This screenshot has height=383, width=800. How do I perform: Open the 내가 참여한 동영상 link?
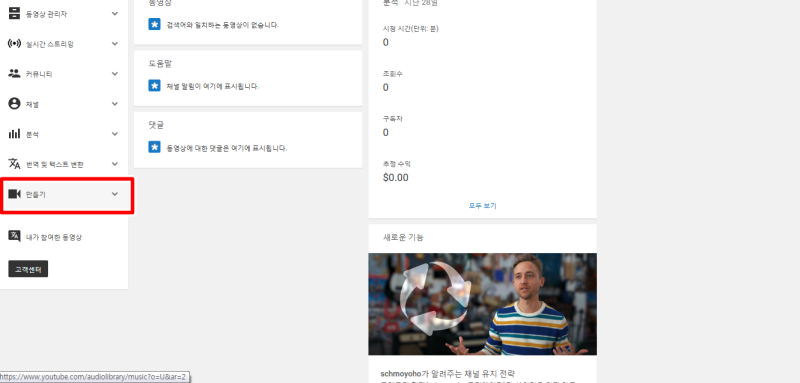(54, 237)
